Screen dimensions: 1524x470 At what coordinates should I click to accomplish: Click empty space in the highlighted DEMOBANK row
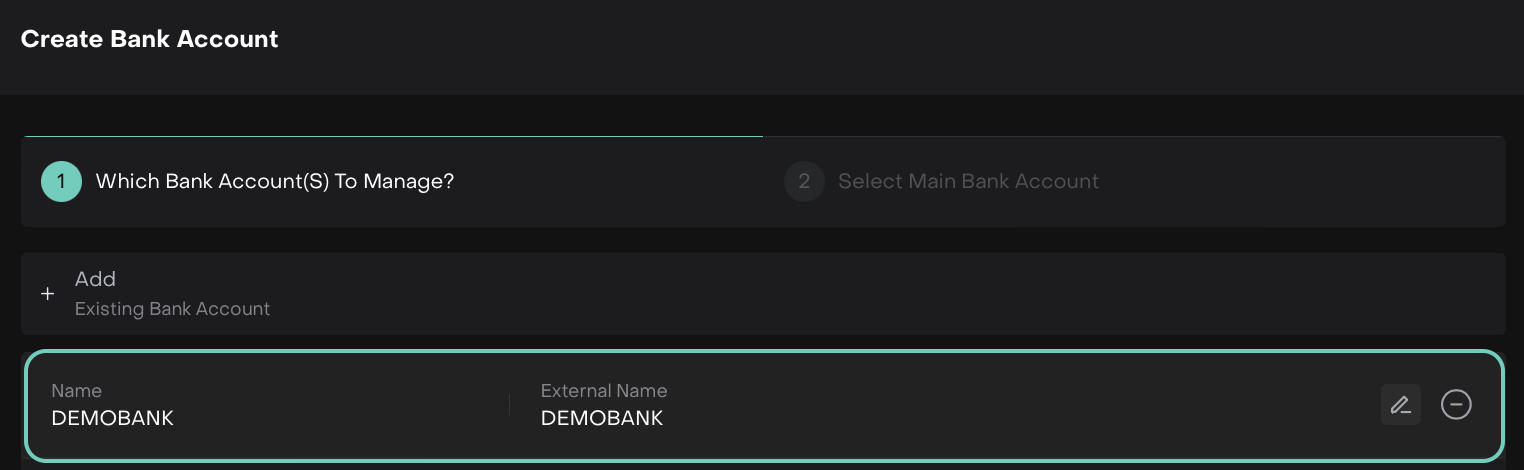[x=1000, y=405]
